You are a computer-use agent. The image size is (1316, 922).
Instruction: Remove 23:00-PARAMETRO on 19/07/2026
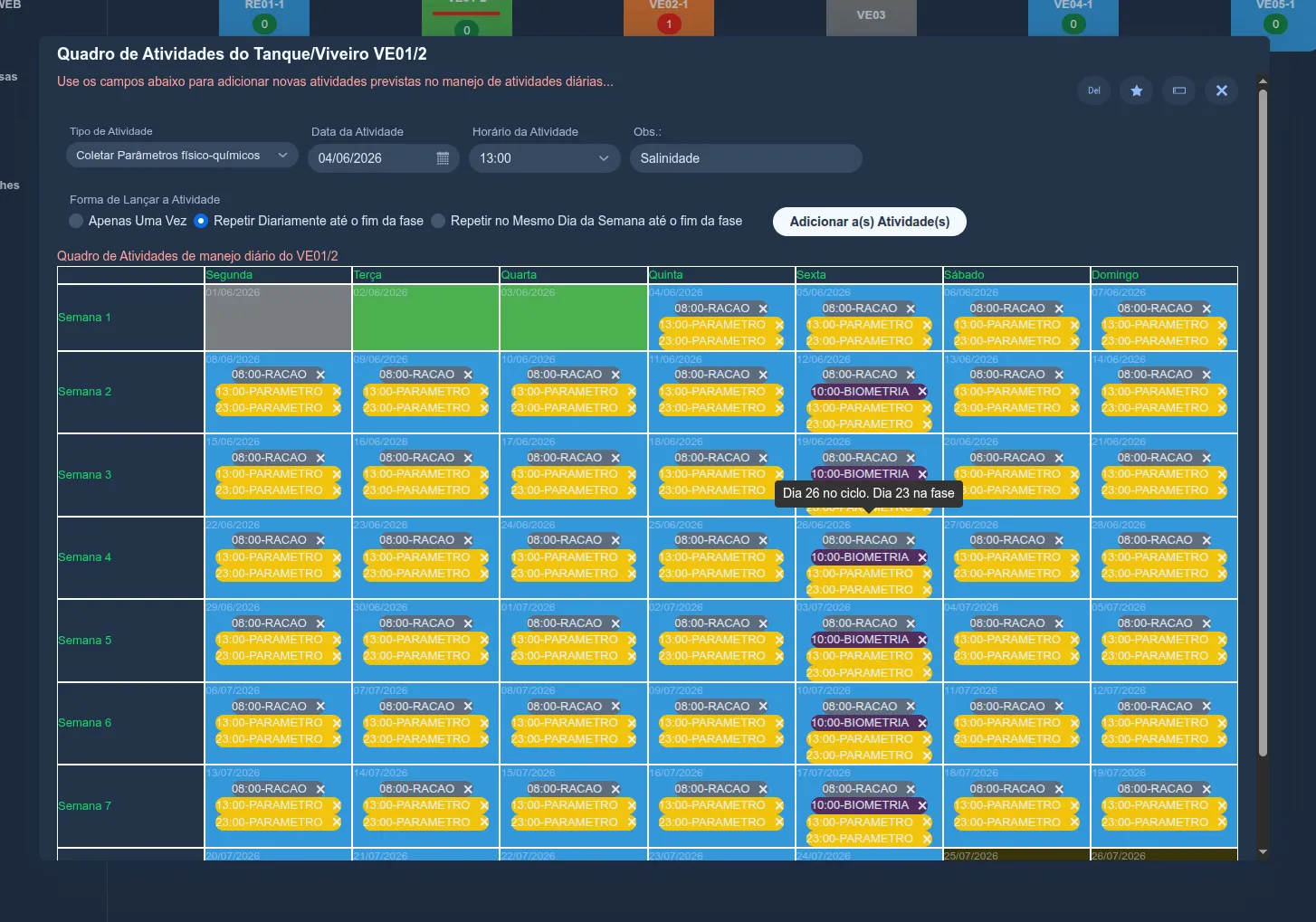click(1222, 822)
